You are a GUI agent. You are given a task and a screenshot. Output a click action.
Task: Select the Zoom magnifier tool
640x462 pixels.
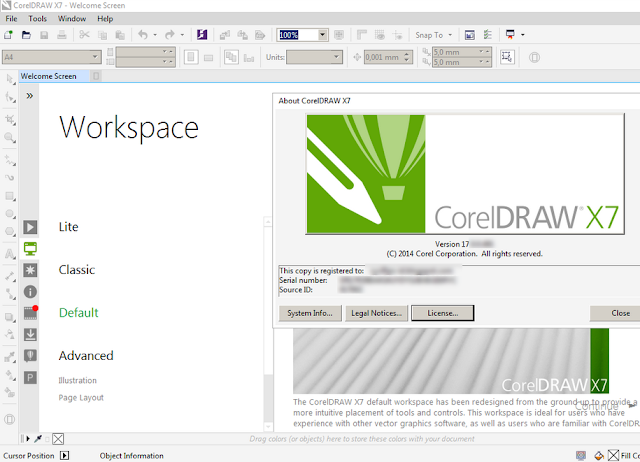tap(10, 138)
